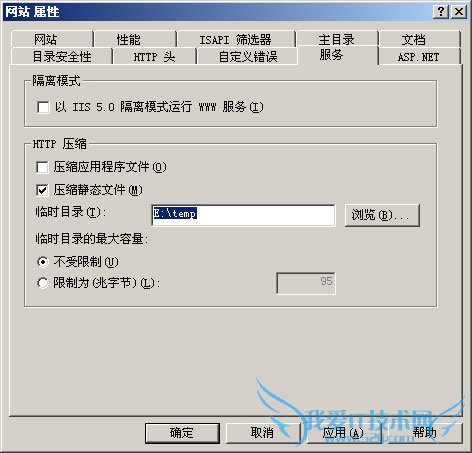Image resolution: width=472 pixels, height=453 pixels.
Task: Close the 网站属性 dialog window
Action: coord(459,12)
